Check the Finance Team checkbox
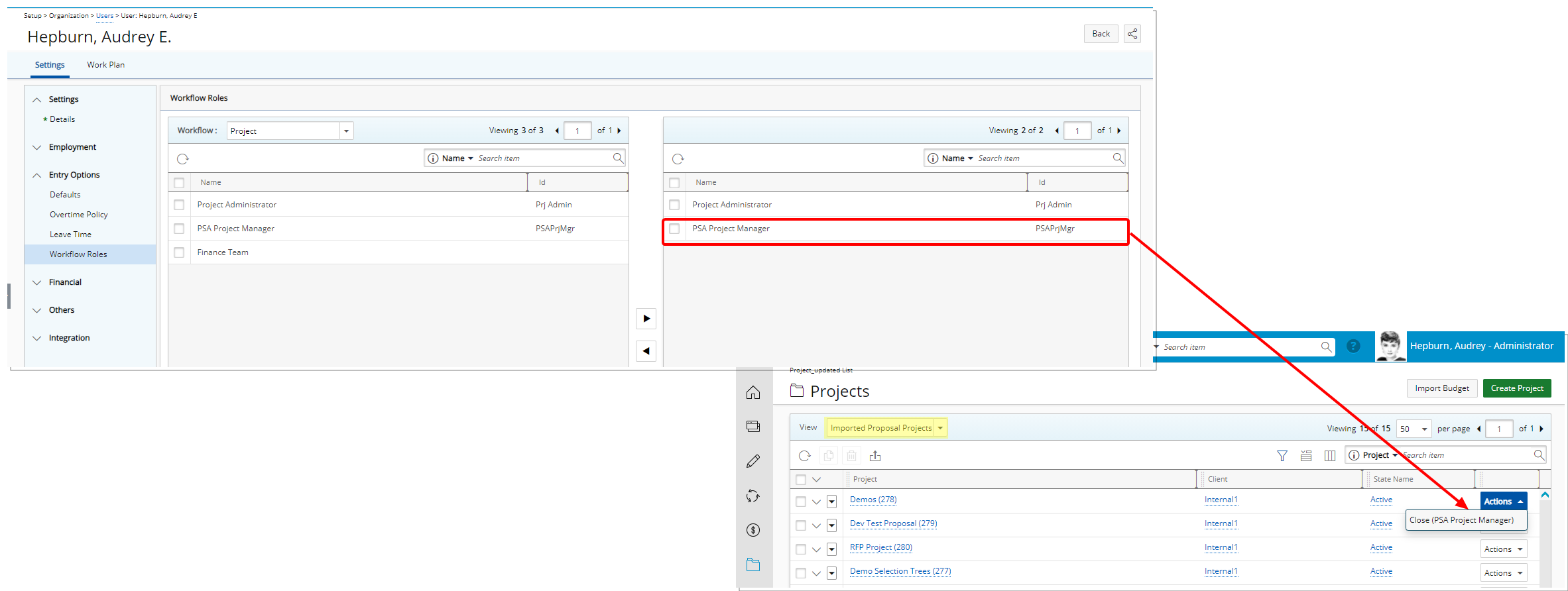Image resolution: width=1568 pixels, height=591 pixels. [x=179, y=252]
